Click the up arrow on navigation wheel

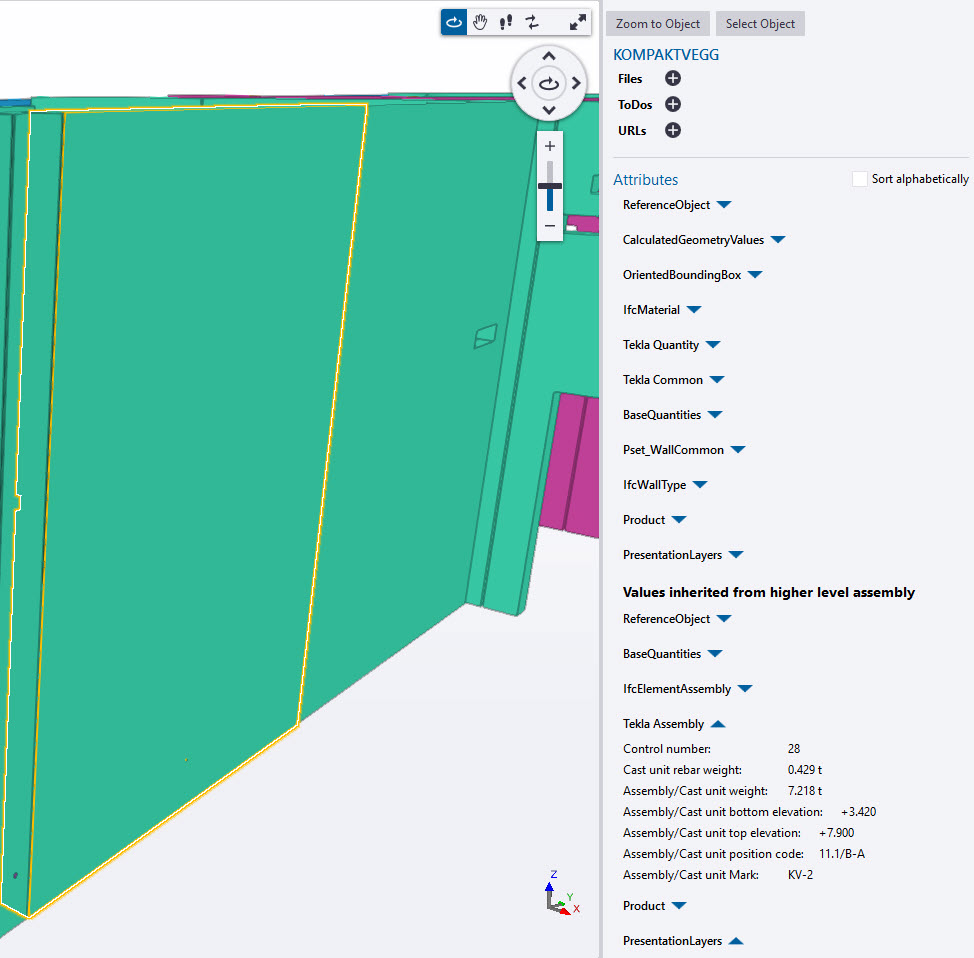click(549, 55)
